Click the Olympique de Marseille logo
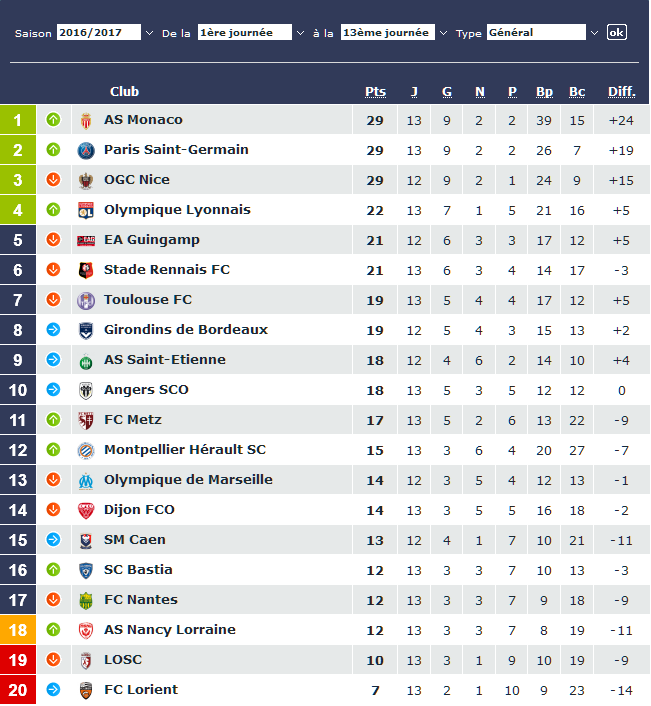This screenshot has height=706, width=651. (86, 480)
